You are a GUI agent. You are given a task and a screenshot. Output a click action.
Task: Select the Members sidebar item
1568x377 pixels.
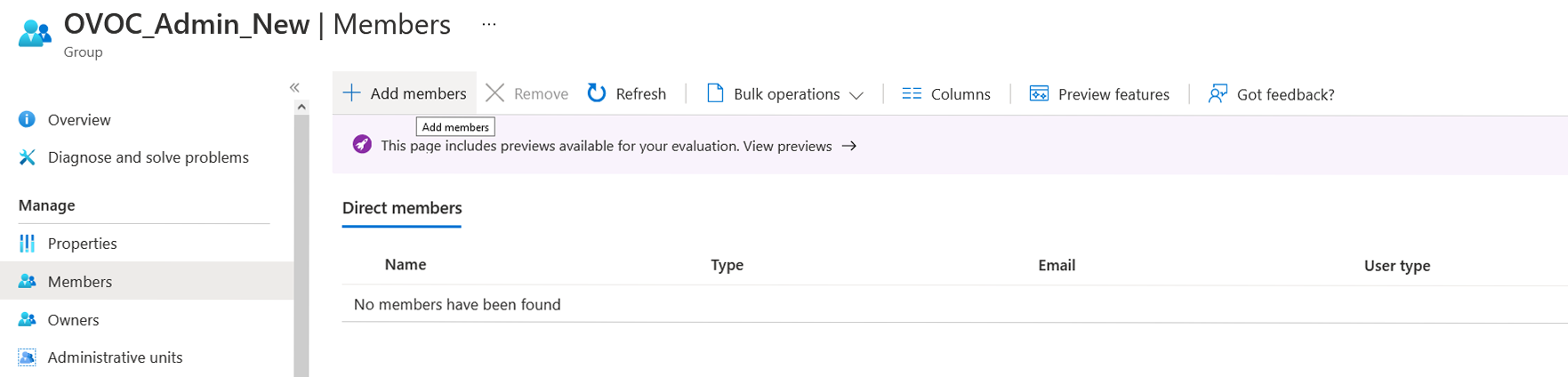80,282
